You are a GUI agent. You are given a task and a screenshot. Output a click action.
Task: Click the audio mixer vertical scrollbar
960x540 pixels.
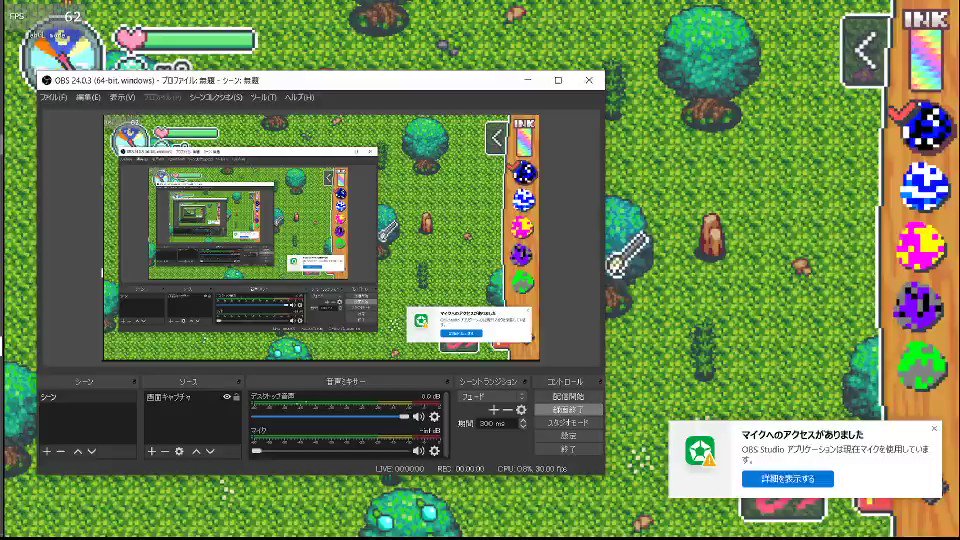[x=446, y=424]
